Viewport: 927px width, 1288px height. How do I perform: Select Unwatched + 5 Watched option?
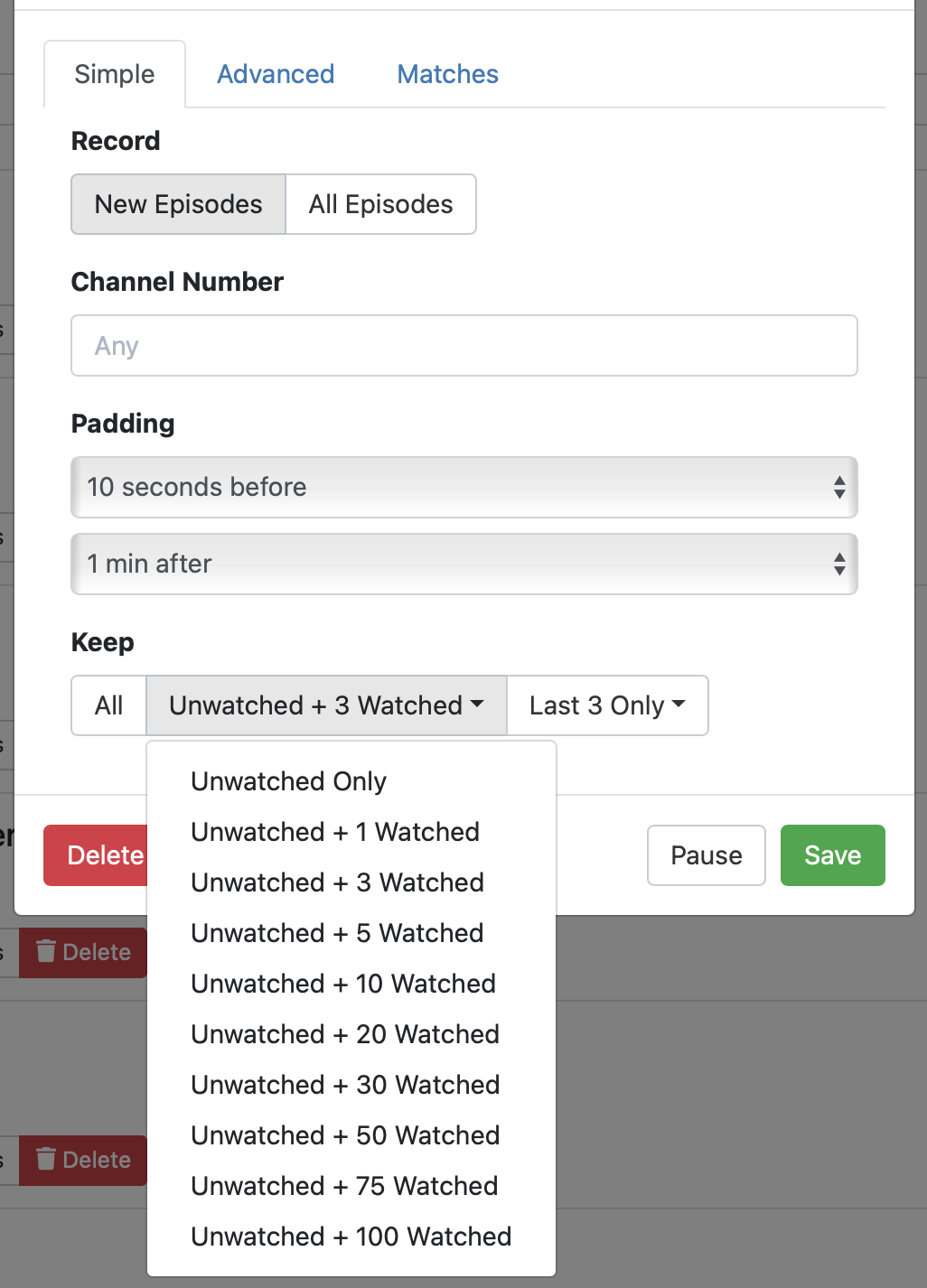[337, 933]
